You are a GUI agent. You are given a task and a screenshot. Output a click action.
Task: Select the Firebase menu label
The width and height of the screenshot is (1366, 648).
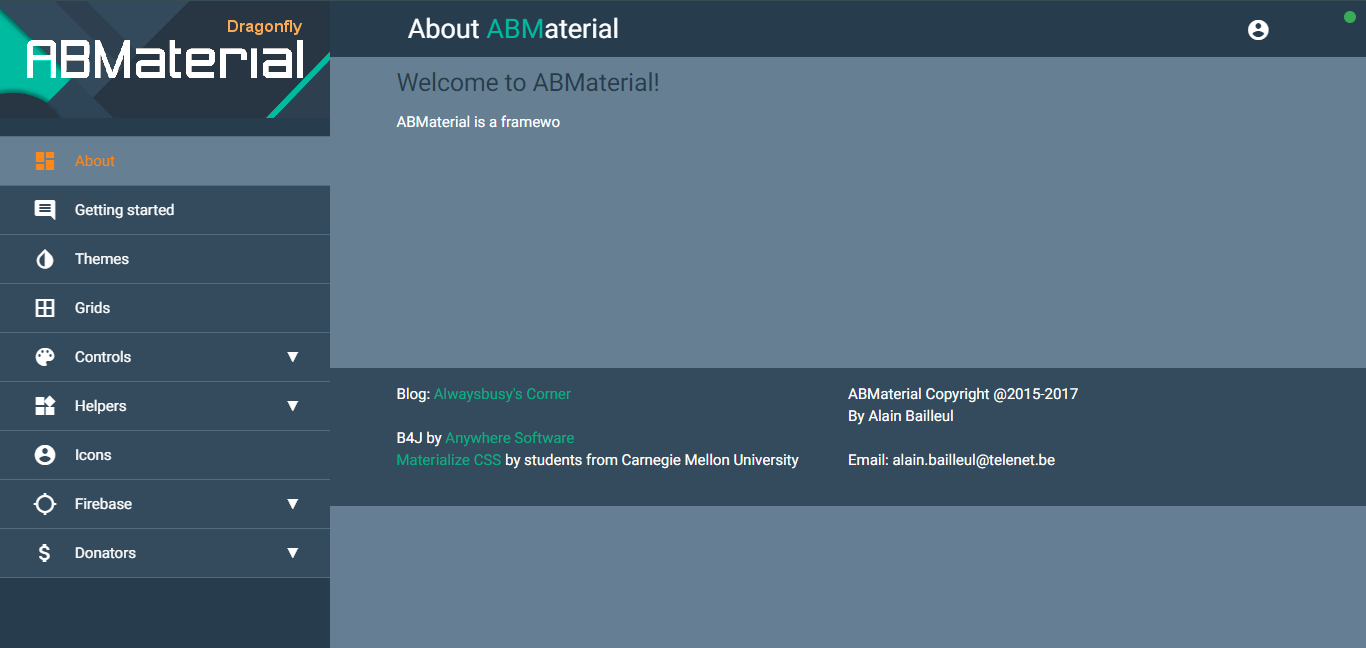[x=103, y=504]
